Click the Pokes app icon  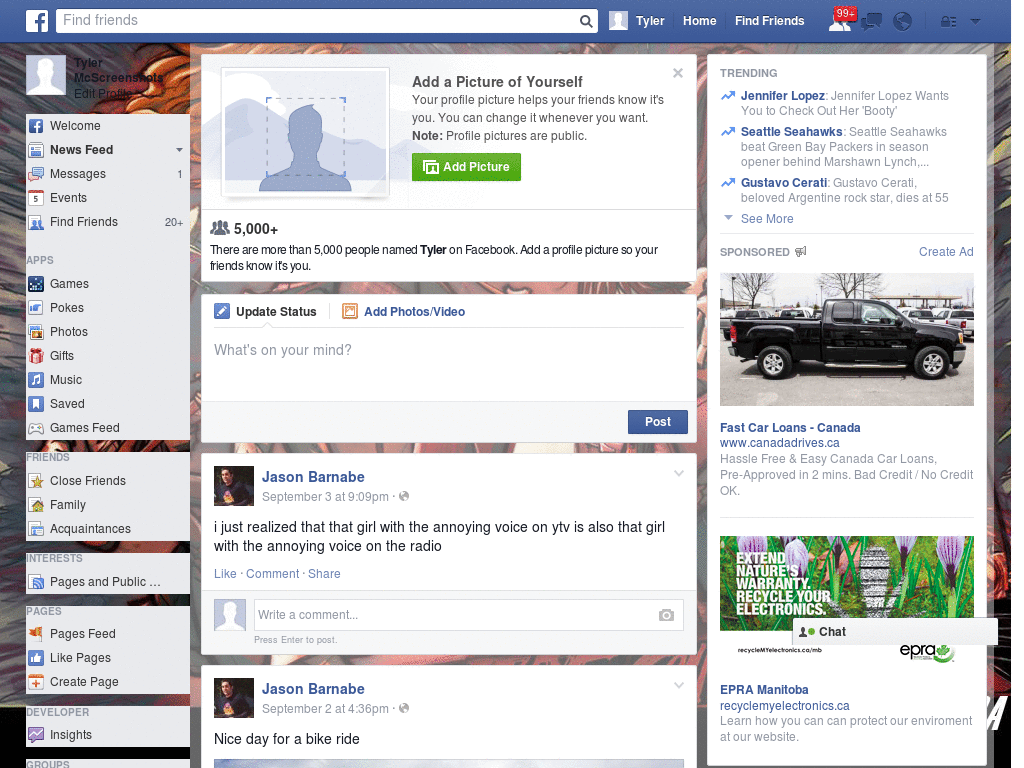pos(36,308)
